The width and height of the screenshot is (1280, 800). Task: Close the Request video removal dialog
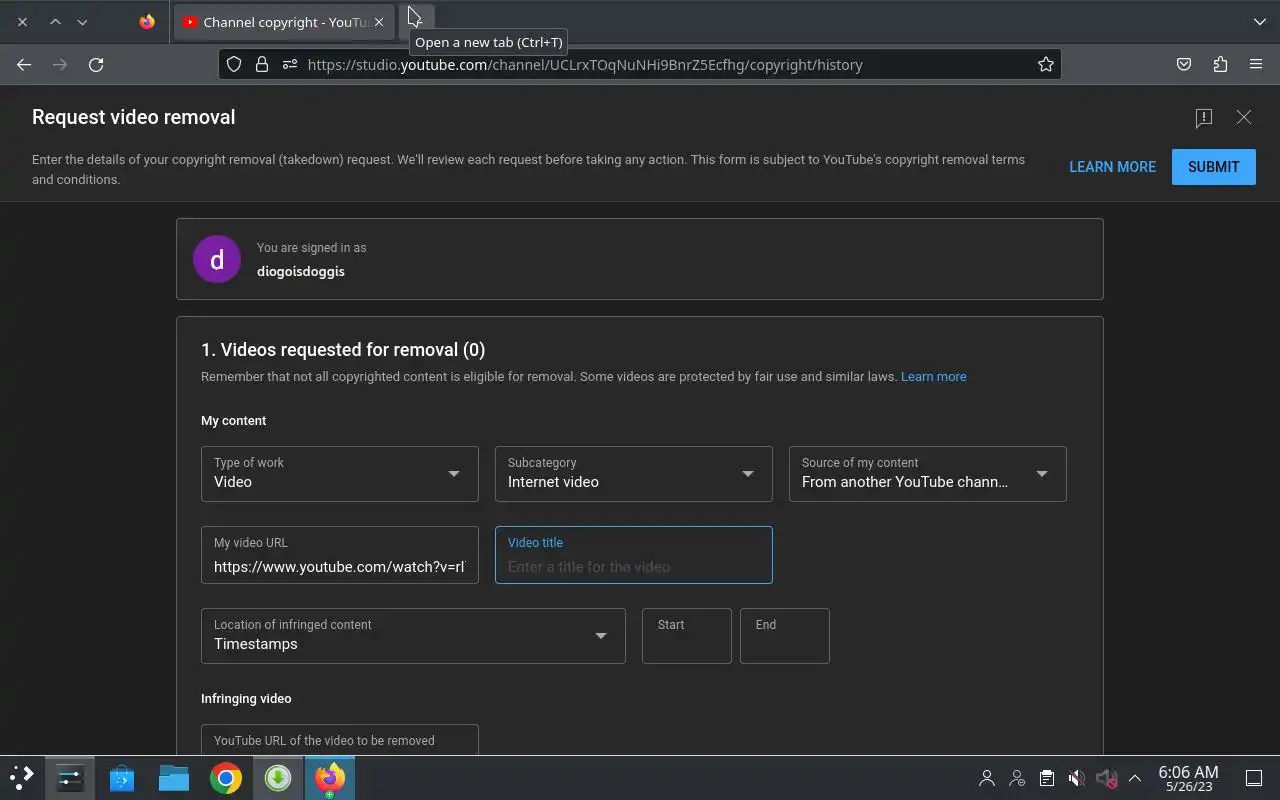pos(1244,118)
